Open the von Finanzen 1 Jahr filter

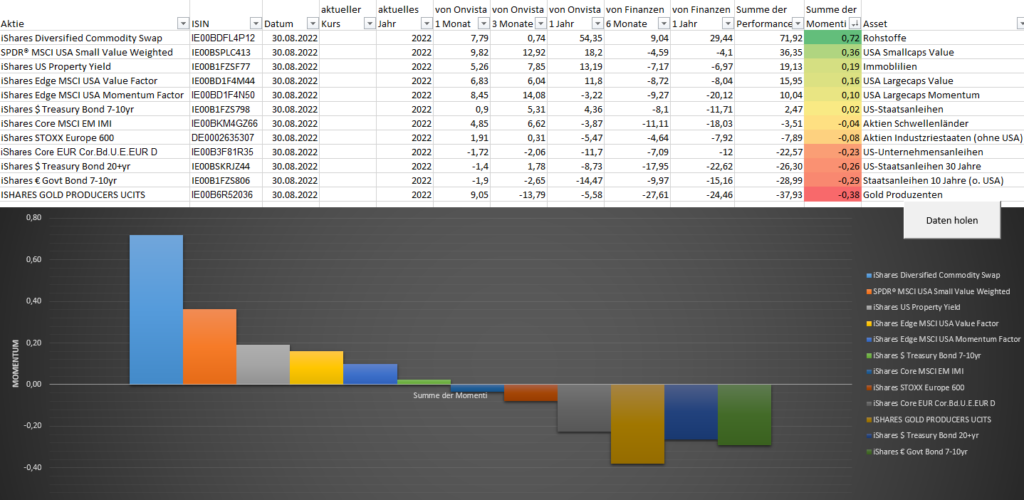(x=728, y=23)
